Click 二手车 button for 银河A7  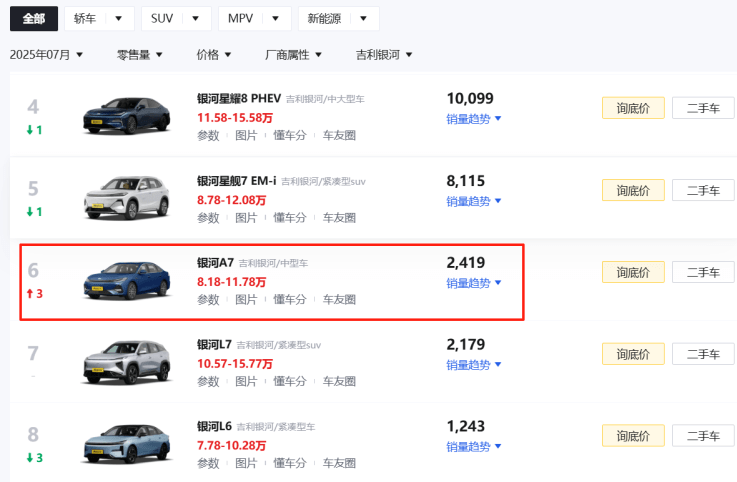click(702, 272)
